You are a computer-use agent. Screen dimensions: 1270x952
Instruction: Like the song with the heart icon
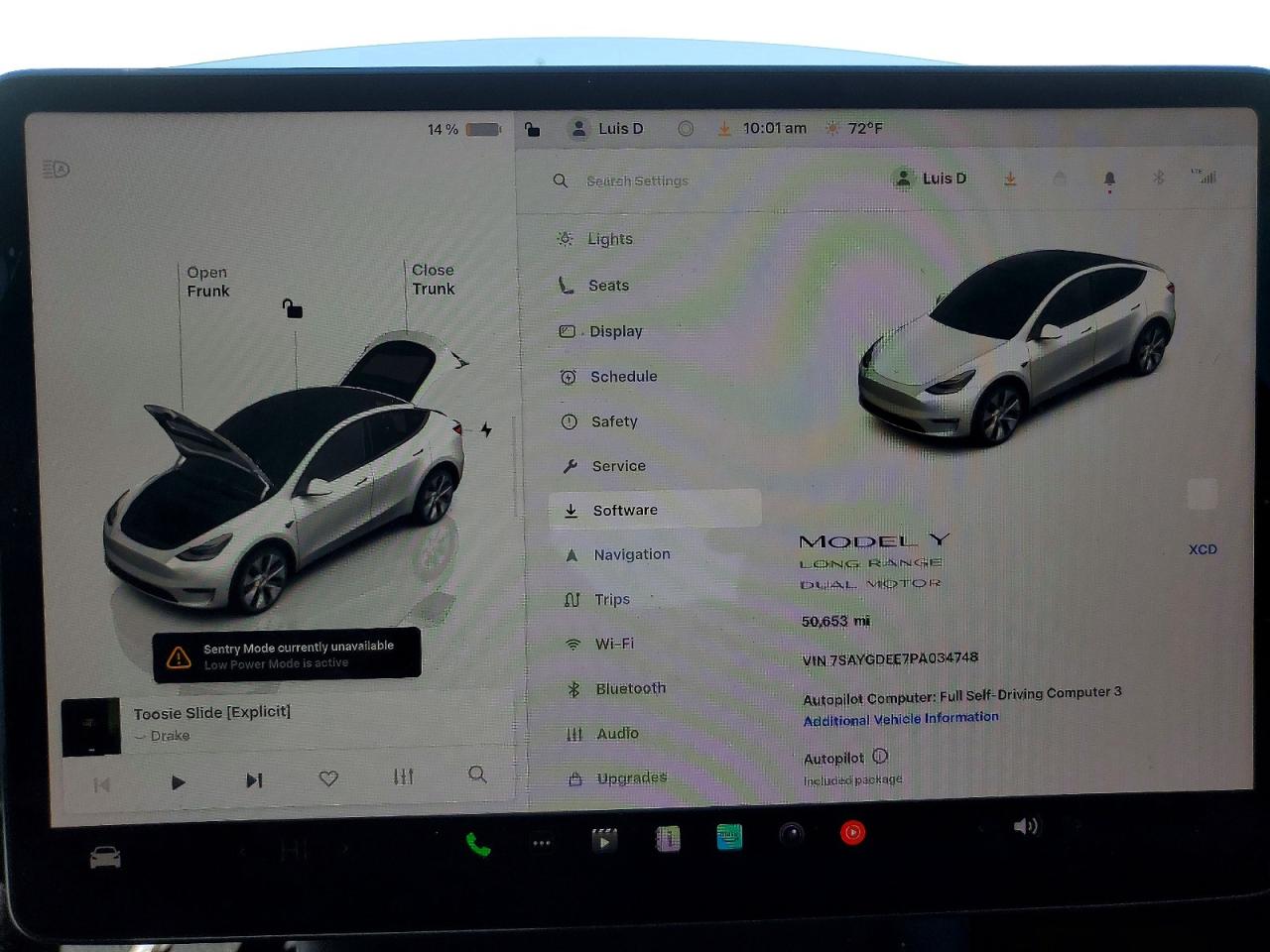pos(328,778)
